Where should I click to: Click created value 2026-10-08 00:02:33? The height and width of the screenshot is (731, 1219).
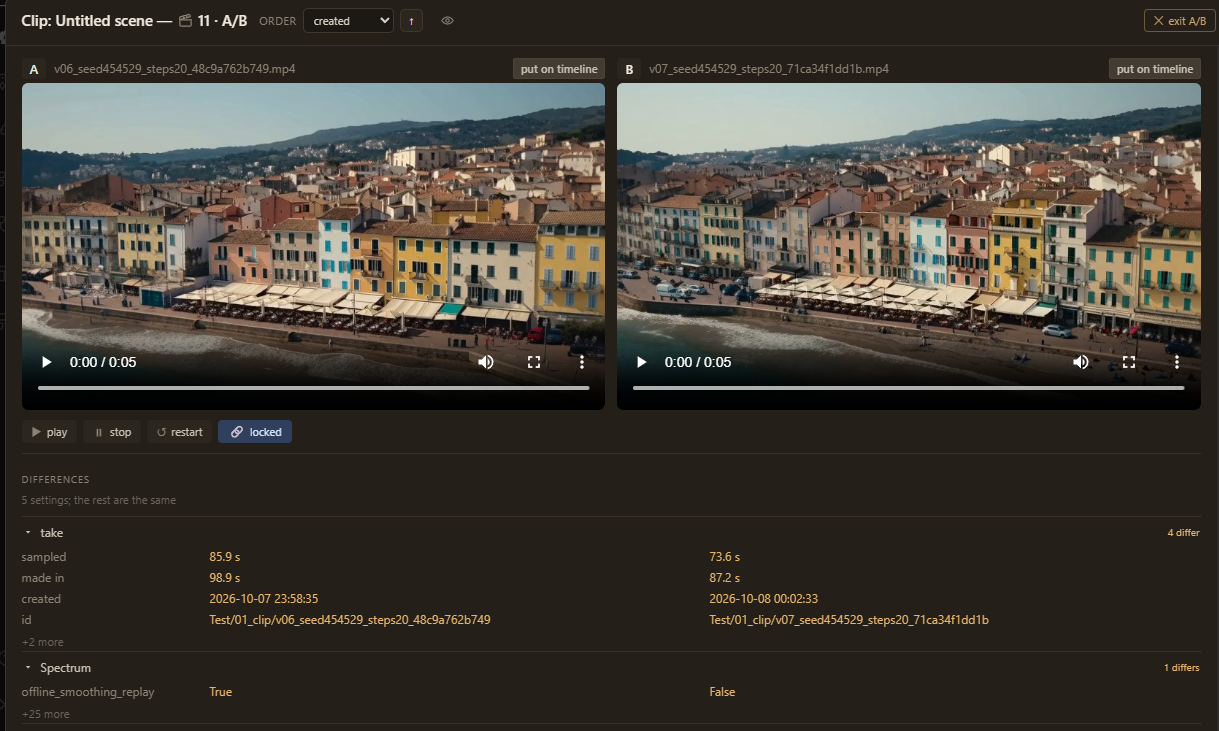pyautogui.click(x=763, y=599)
